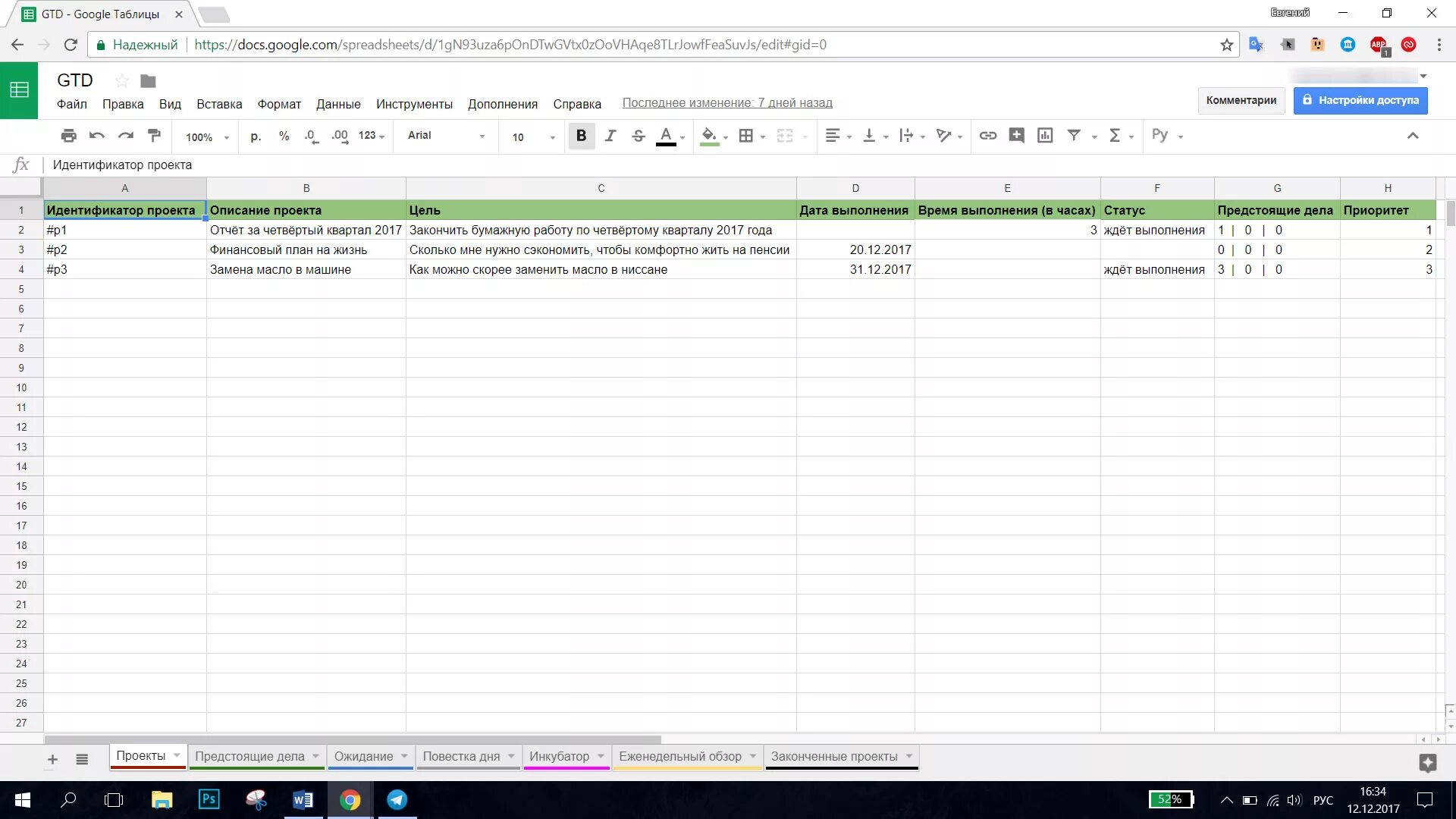Open the borders tool

pos(746,136)
